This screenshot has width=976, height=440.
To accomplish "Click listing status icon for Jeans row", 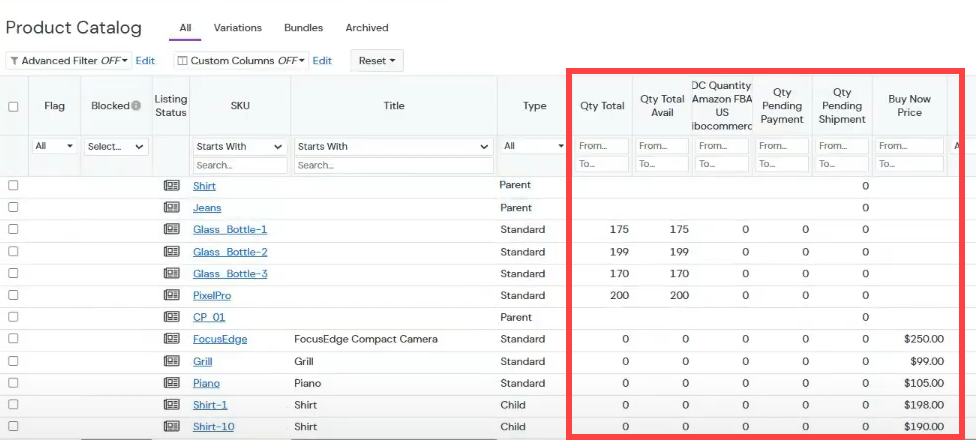I will click(x=172, y=207).
